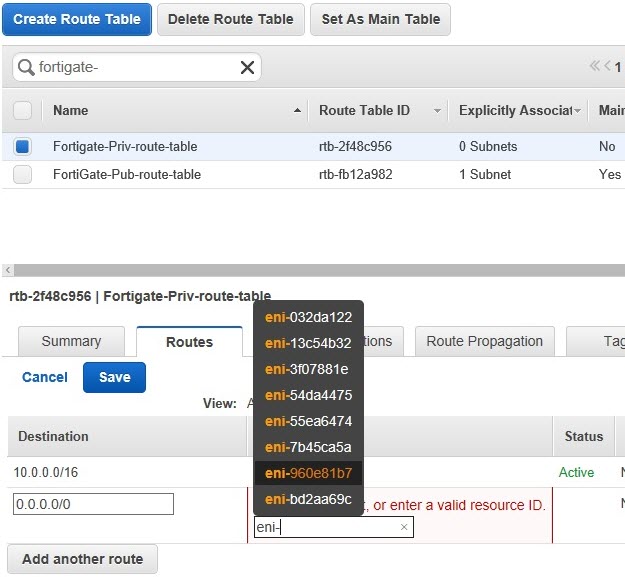Go to first page double-arrow icon
This screenshot has height=577, width=625.
[x=595, y=66]
